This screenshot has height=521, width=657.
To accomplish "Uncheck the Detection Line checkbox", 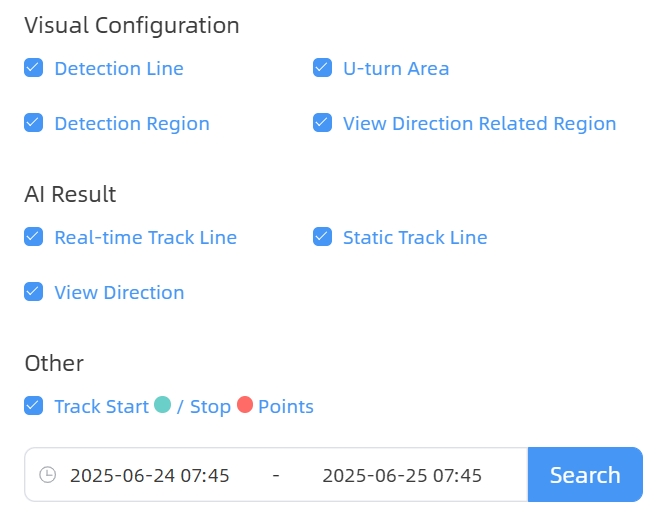I will (x=33, y=68).
